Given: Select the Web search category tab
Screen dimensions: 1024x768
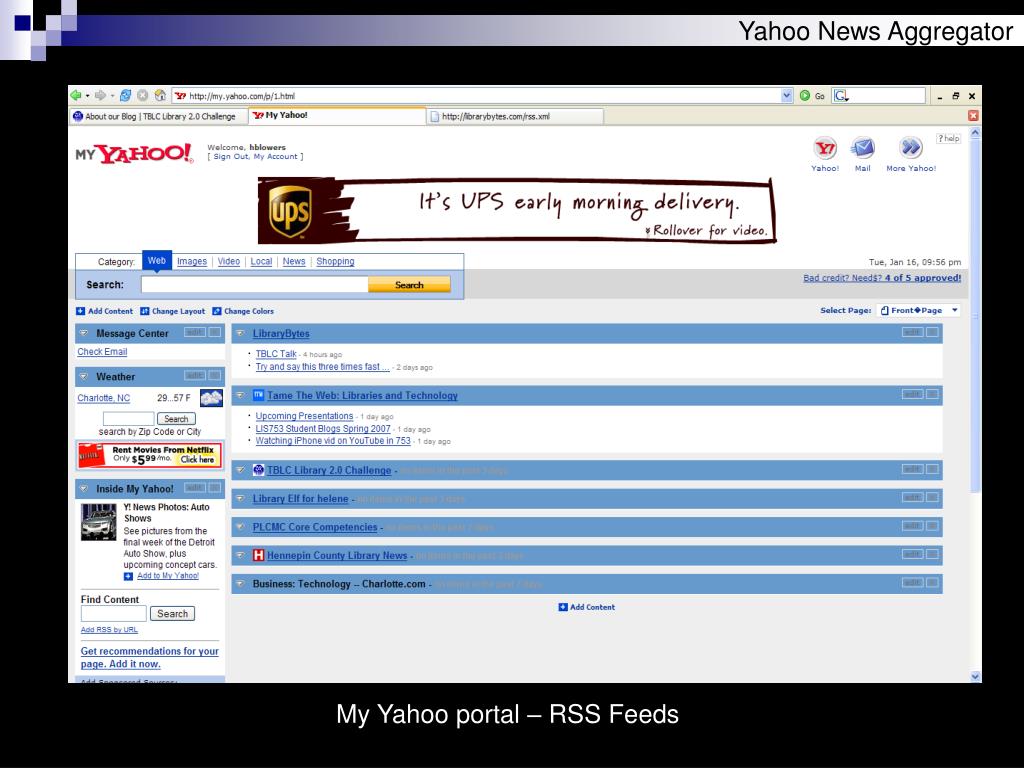Looking at the screenshot, I should click(x=157, y=261).
